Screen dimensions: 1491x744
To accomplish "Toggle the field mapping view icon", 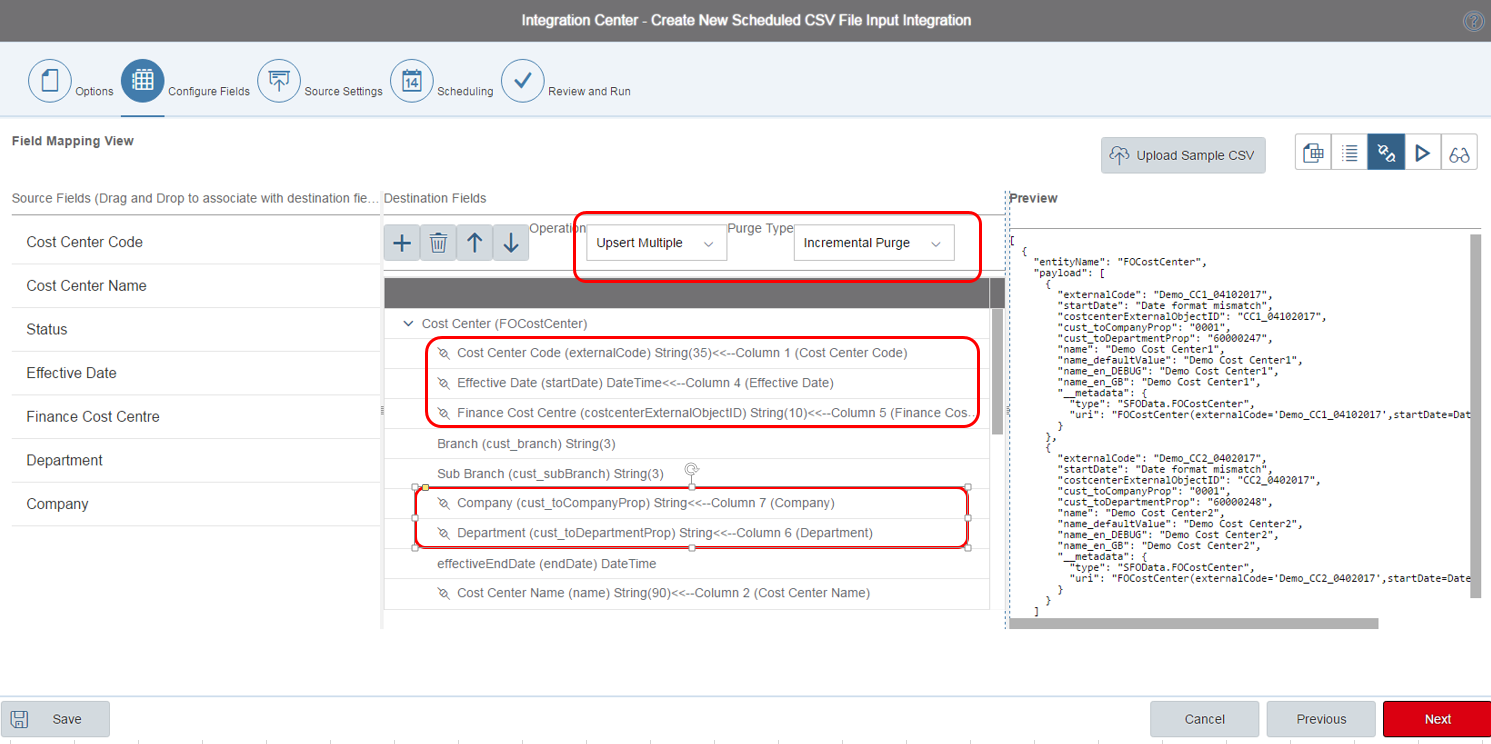I will [1386, 152].
